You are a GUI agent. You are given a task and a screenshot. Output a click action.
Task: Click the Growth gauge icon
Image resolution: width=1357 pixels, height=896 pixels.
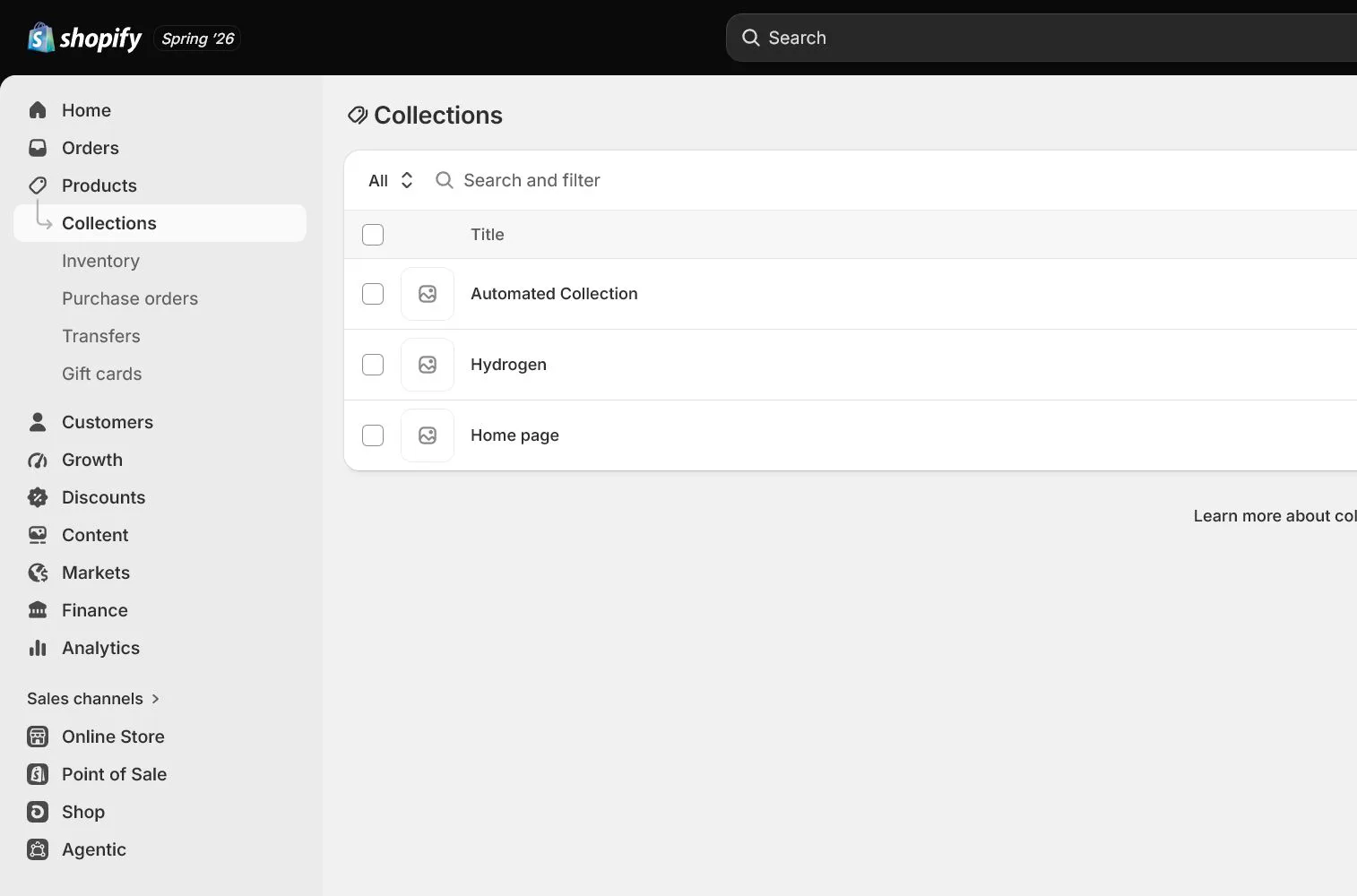point(38,460)
